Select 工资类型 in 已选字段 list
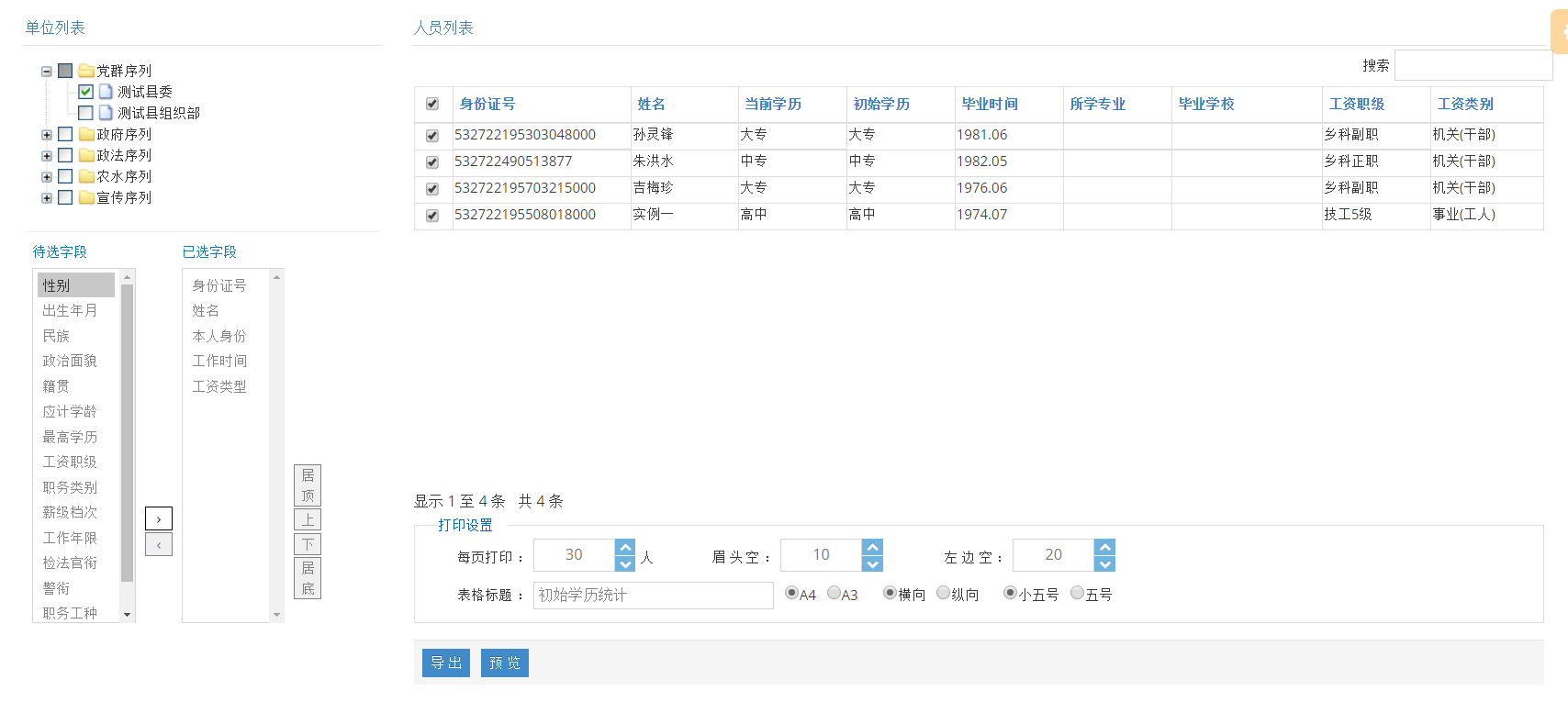Screen dimensions: 1568x702 pyautogui.click(x=226, y=386)
